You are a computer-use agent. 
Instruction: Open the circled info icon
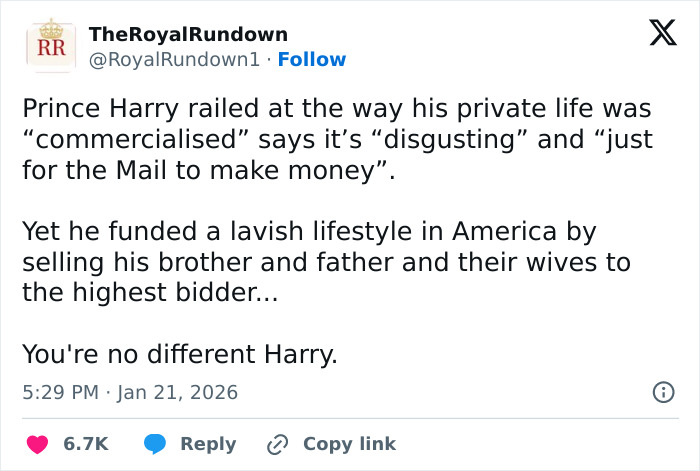[x=663, y=392]
